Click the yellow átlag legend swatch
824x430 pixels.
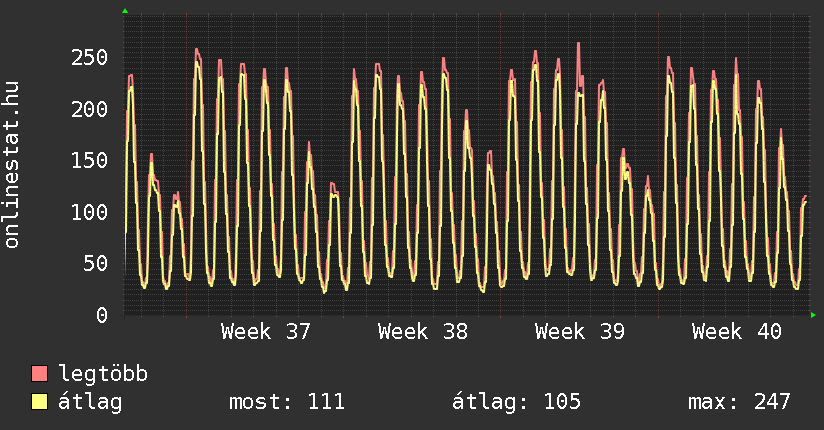[x=39, y=401]
